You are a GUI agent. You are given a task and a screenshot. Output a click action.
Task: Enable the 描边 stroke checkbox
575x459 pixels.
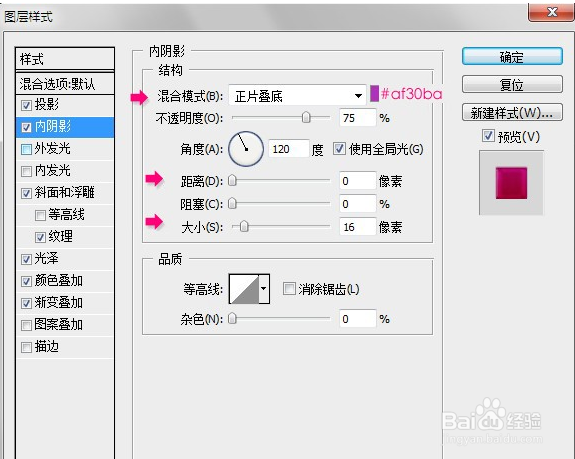26,347
